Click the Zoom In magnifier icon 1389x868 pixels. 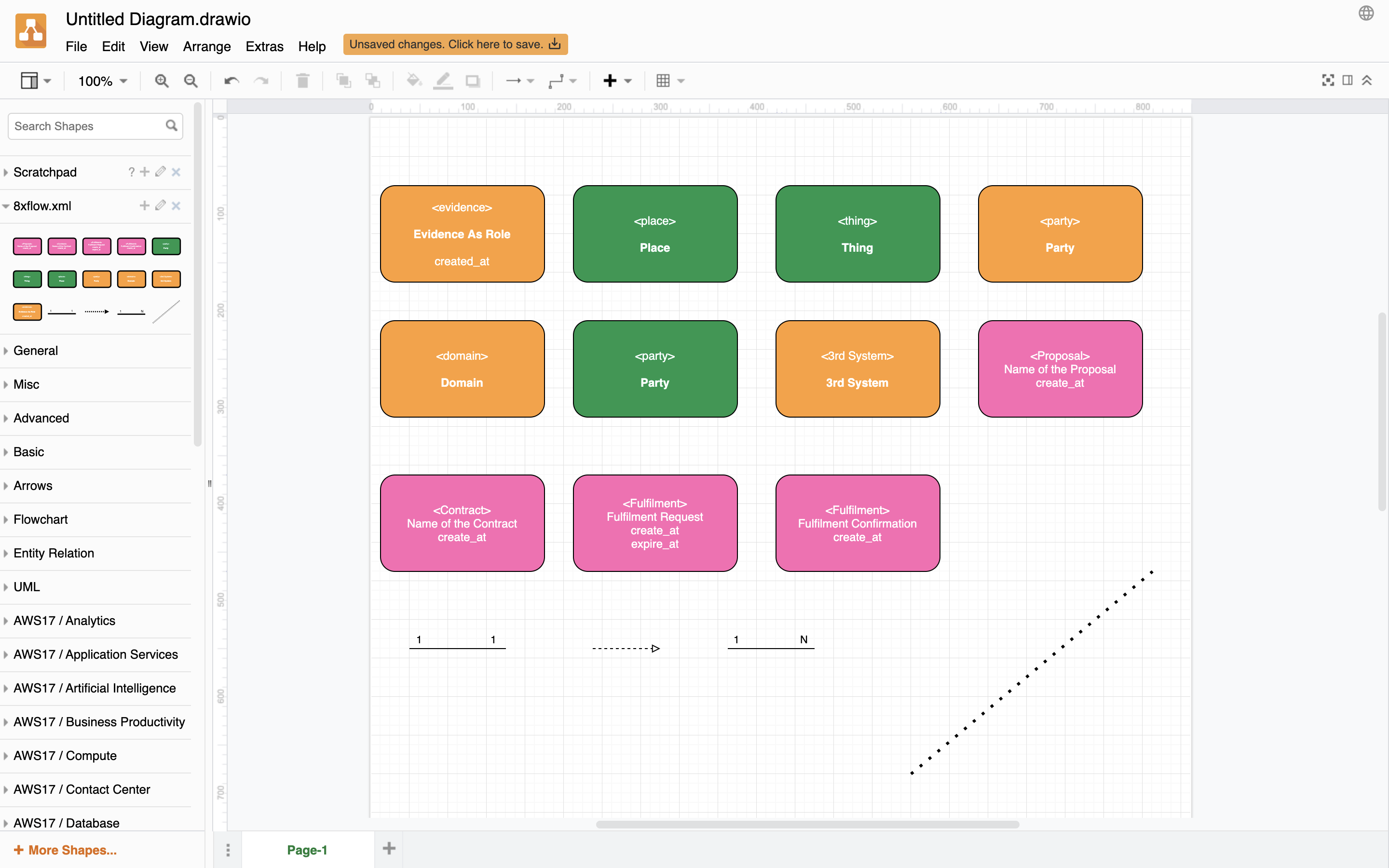161,81
